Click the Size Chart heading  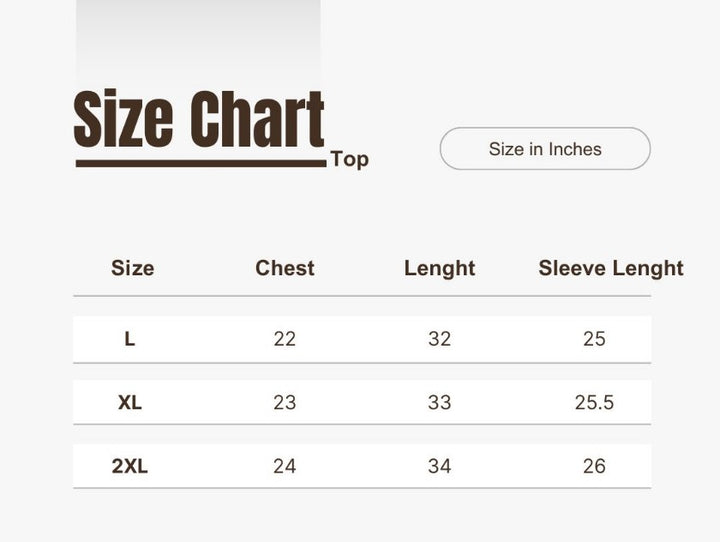(x=199, y=120)
